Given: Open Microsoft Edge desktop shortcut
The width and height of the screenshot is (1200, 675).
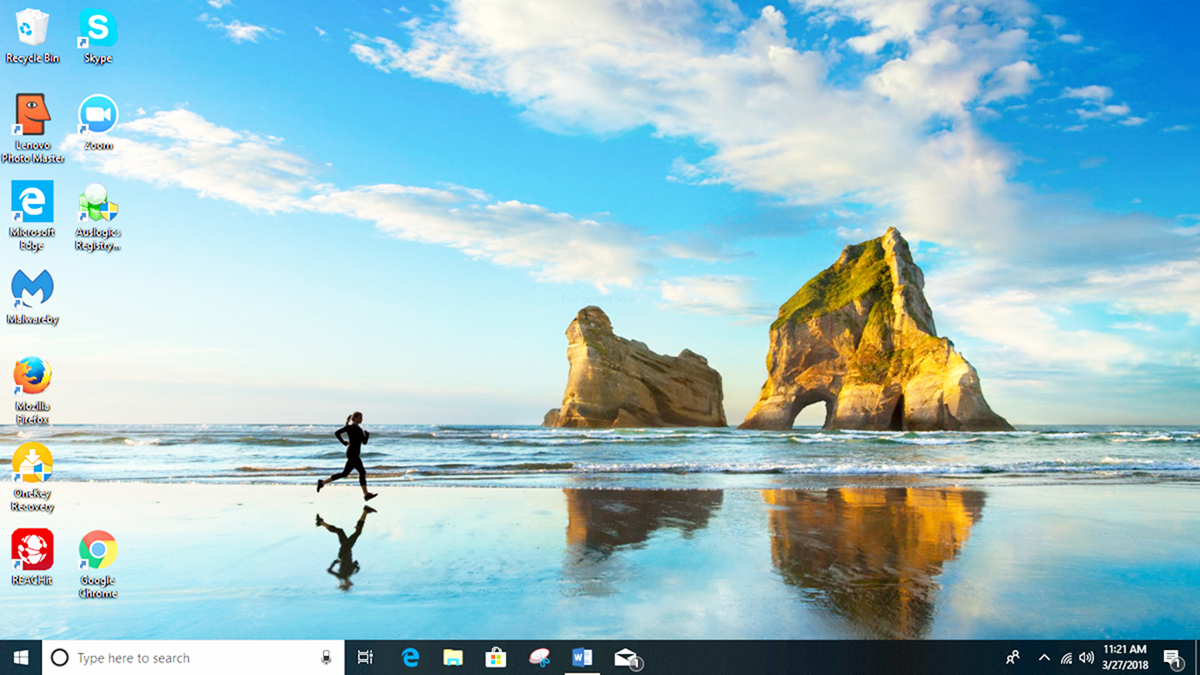Looking at the screenshot, I should coord(32,216).
